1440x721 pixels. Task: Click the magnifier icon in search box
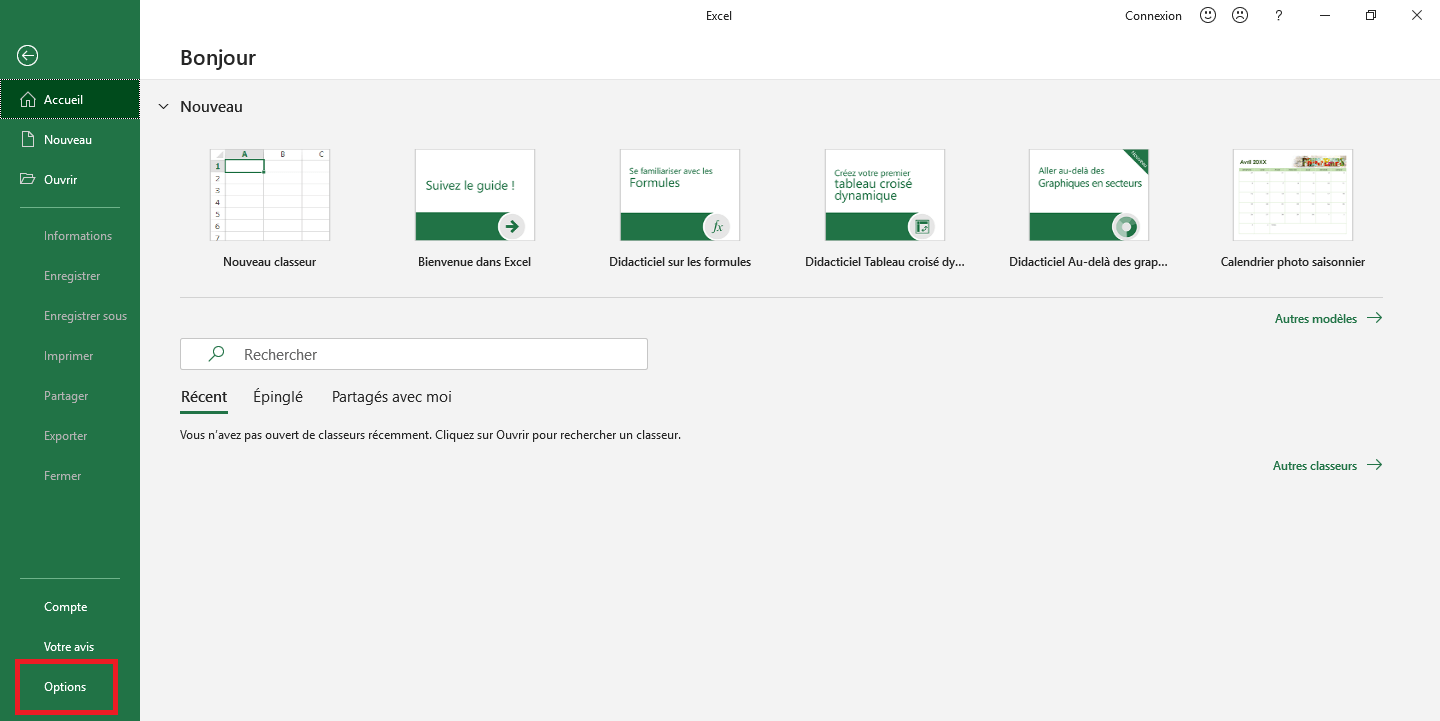[x=216, y=354]
